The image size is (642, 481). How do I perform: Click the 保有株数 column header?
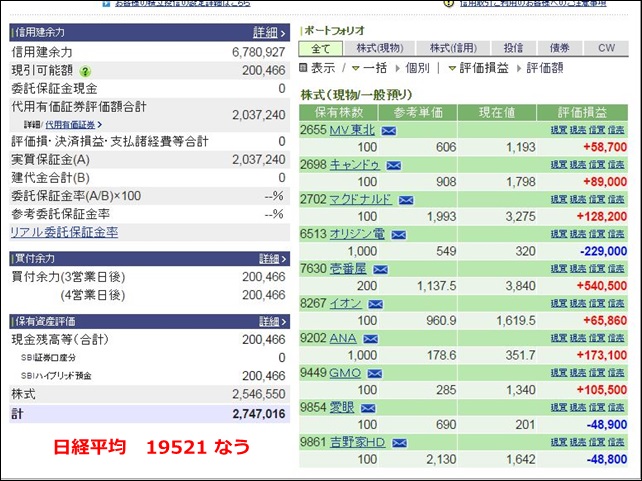(339, 113)
